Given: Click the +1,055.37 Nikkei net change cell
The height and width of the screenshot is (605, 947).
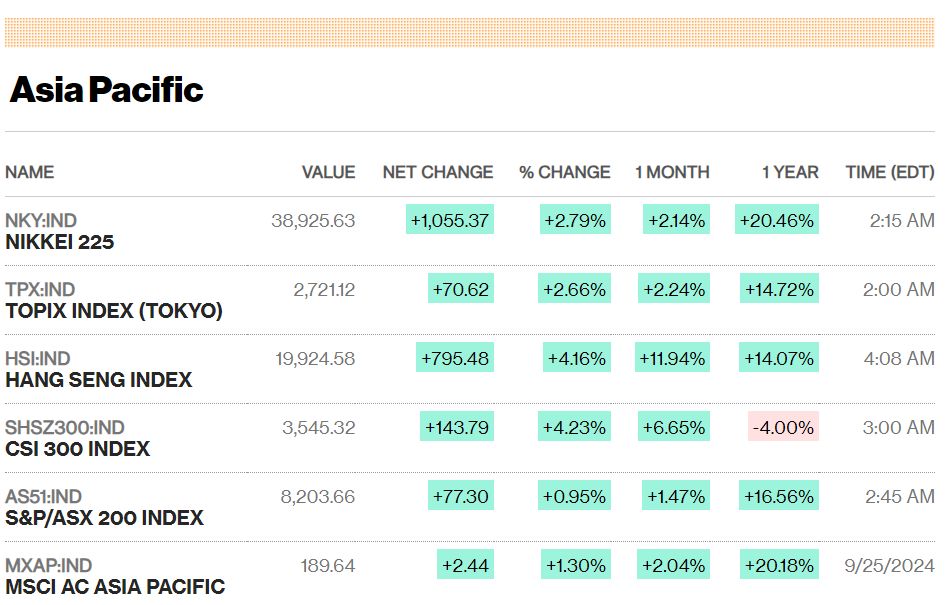Looking at the screenshot, I should (450, 219).
